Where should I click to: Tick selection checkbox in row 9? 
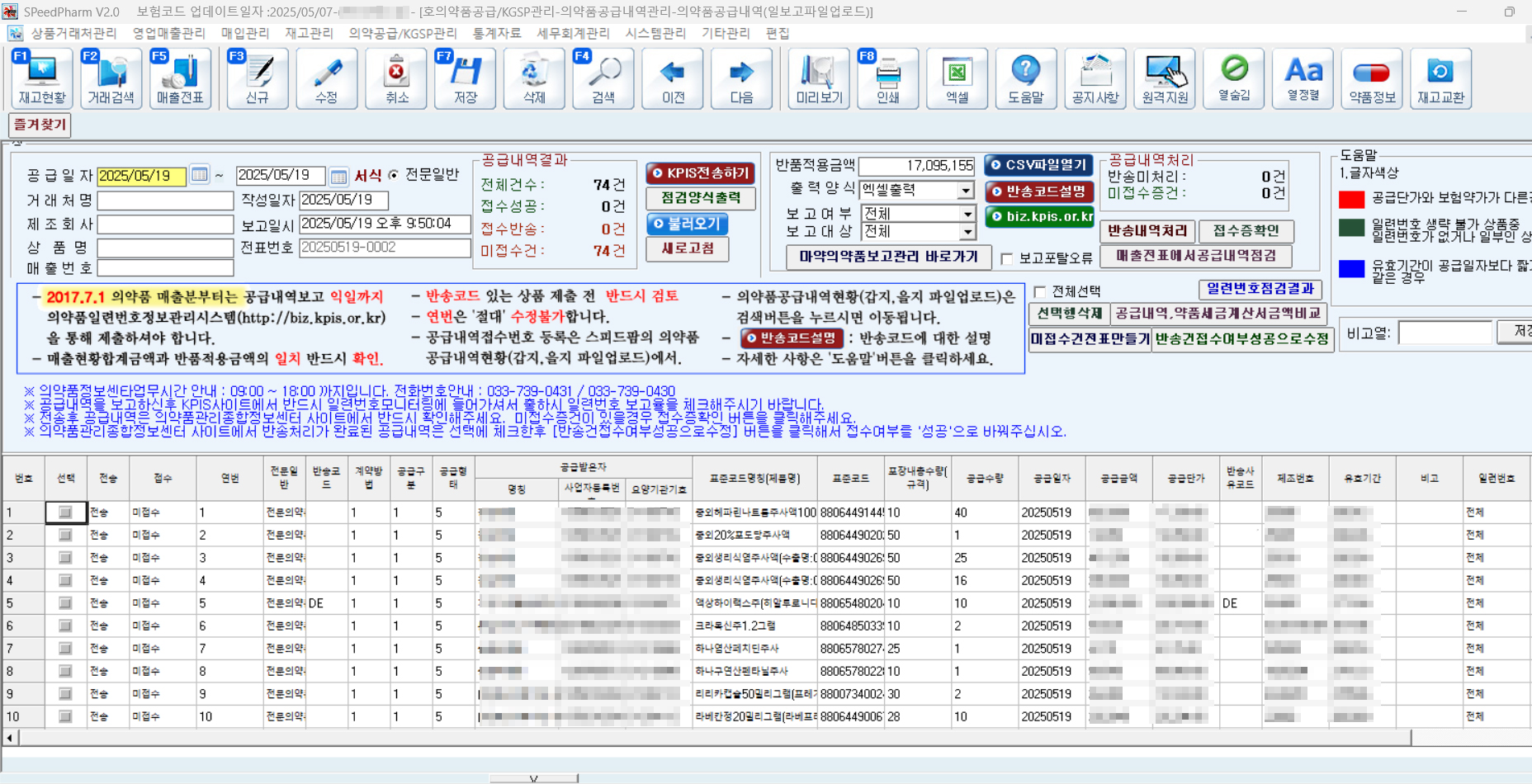click(65, 694)
